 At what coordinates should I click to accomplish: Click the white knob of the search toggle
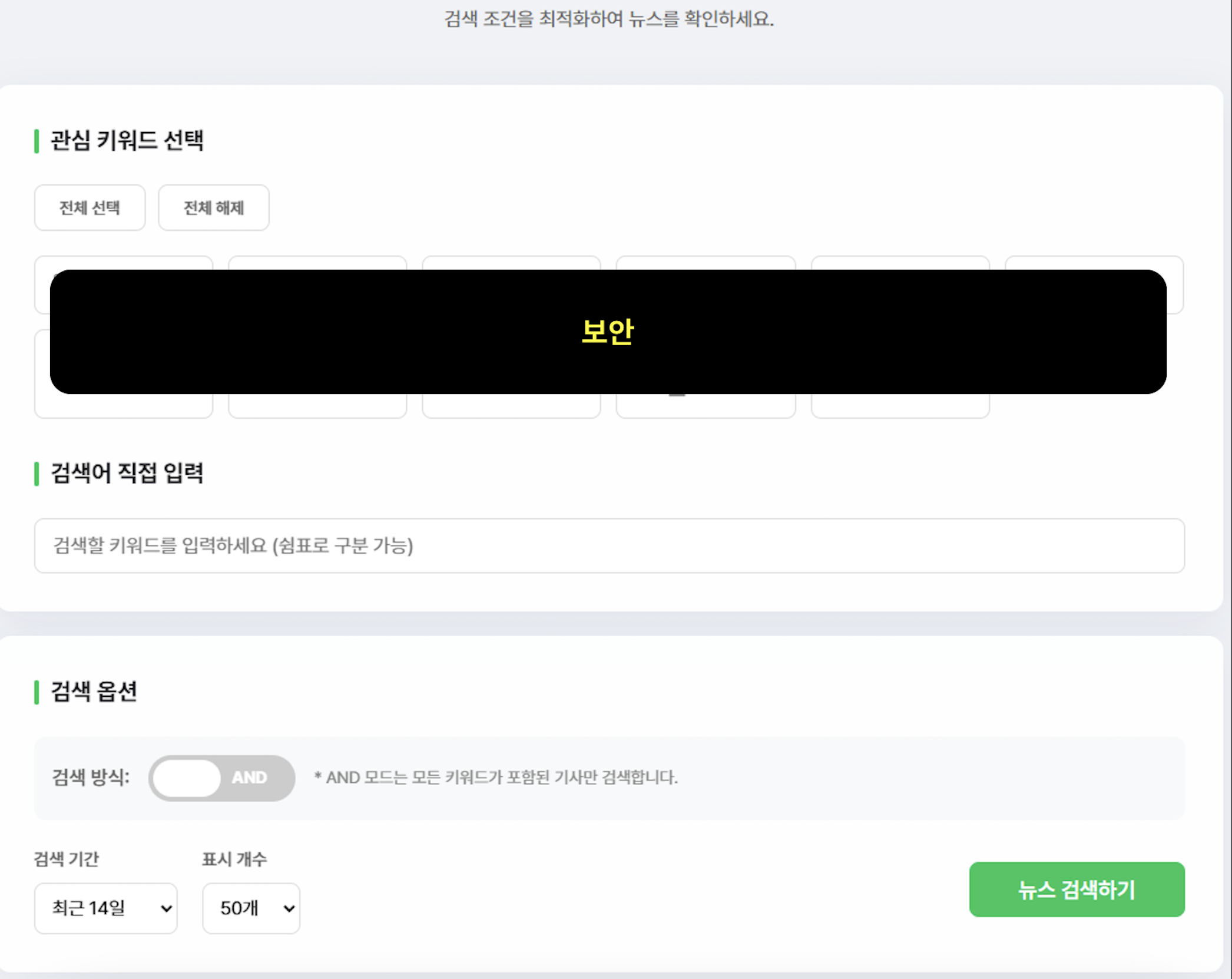click(187, 778)
